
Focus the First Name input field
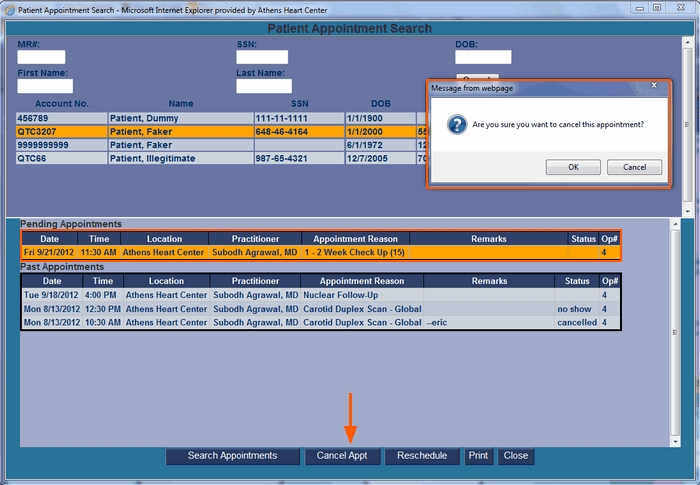[x=45, y=86]
